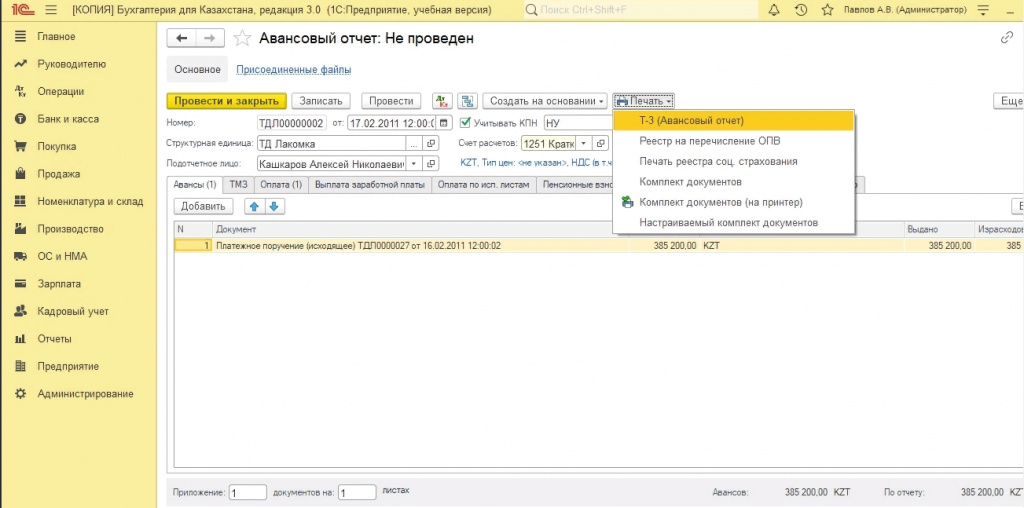
Task: Select the Основное view tab
Action: (197, 69)
